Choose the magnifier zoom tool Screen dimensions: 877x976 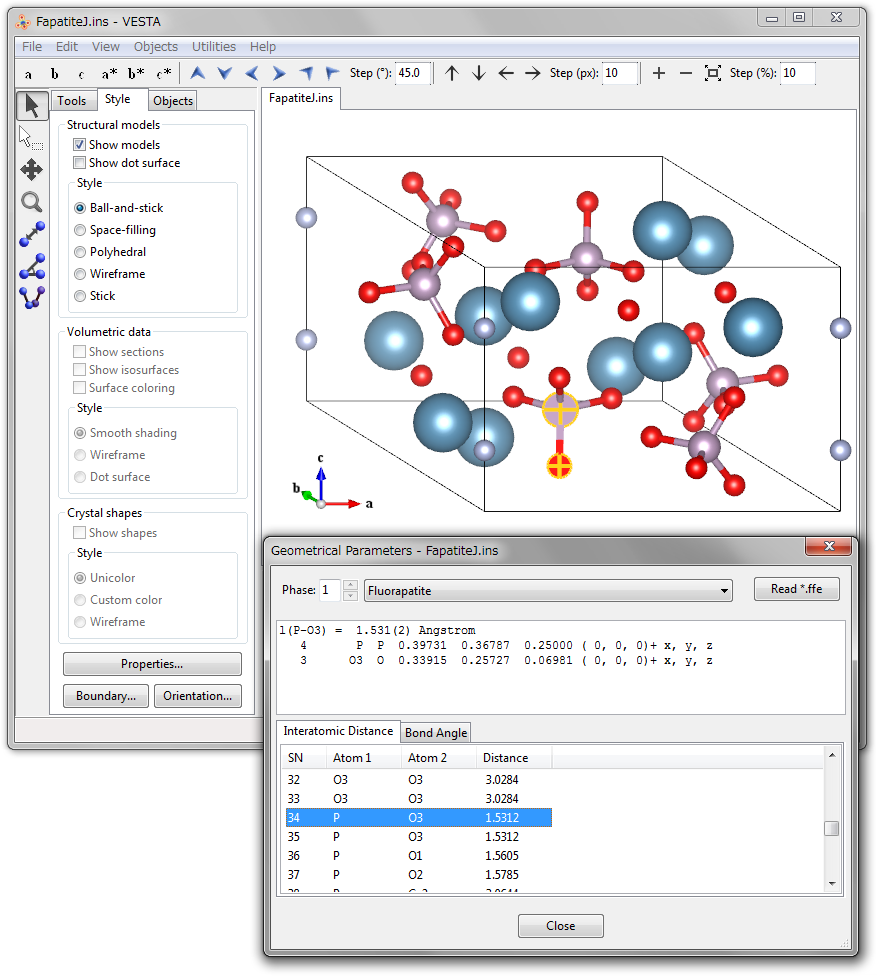pos(32,203)
